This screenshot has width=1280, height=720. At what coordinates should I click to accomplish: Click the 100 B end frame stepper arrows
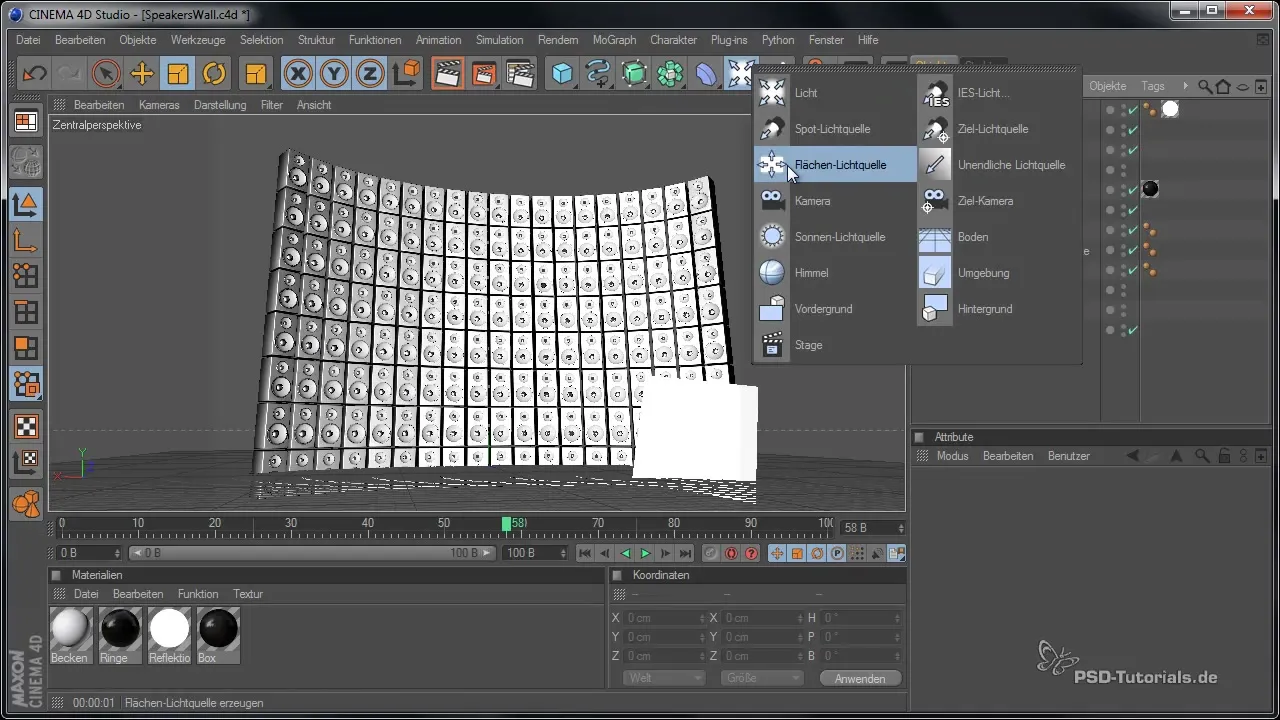click(x=563, y=553)
